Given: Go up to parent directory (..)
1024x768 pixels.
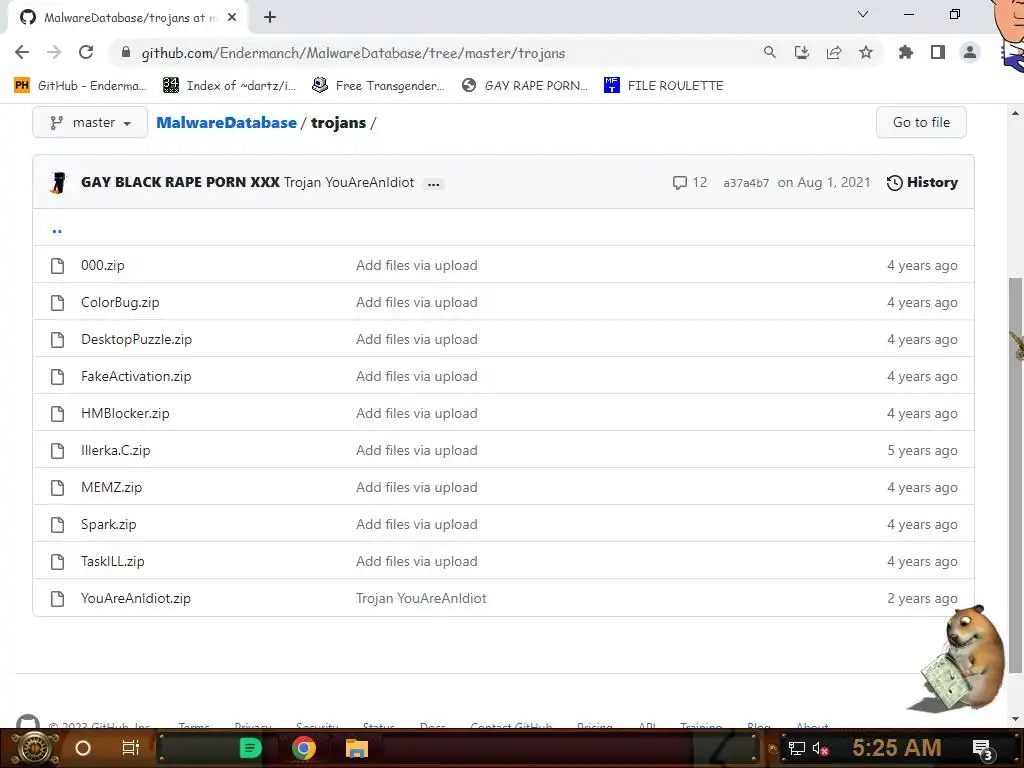Looking at the screenshot, I should [57, 230].
